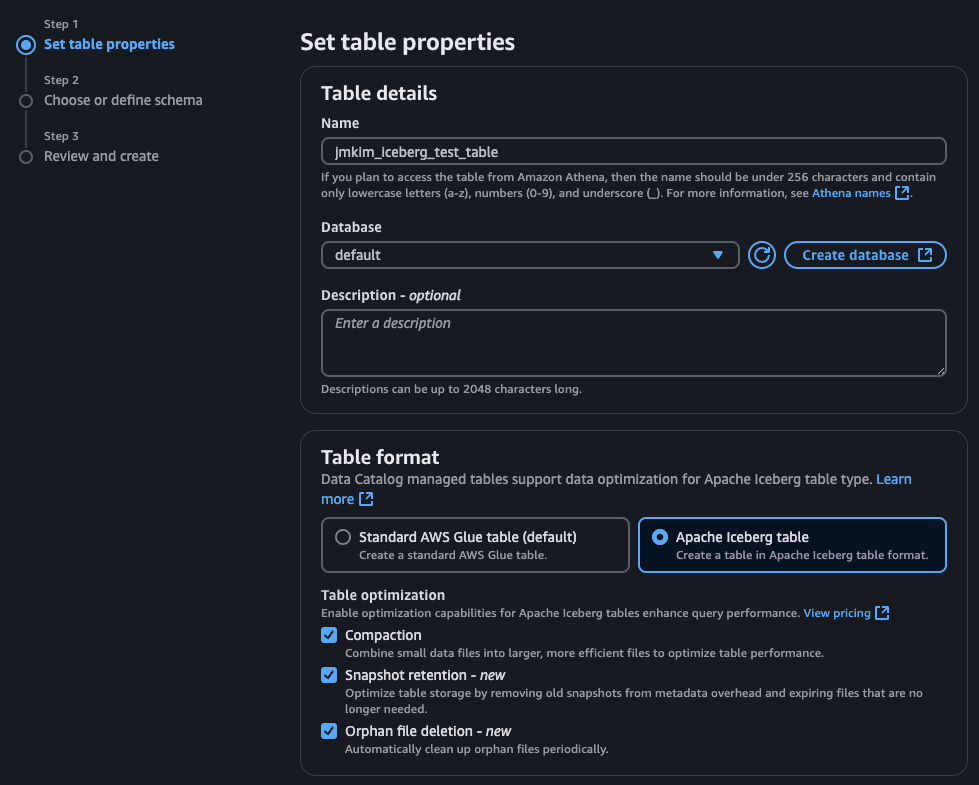Toggle the Compaction checkbox
The width and height of the screenshot is (979, 785).
coord(329,635)
